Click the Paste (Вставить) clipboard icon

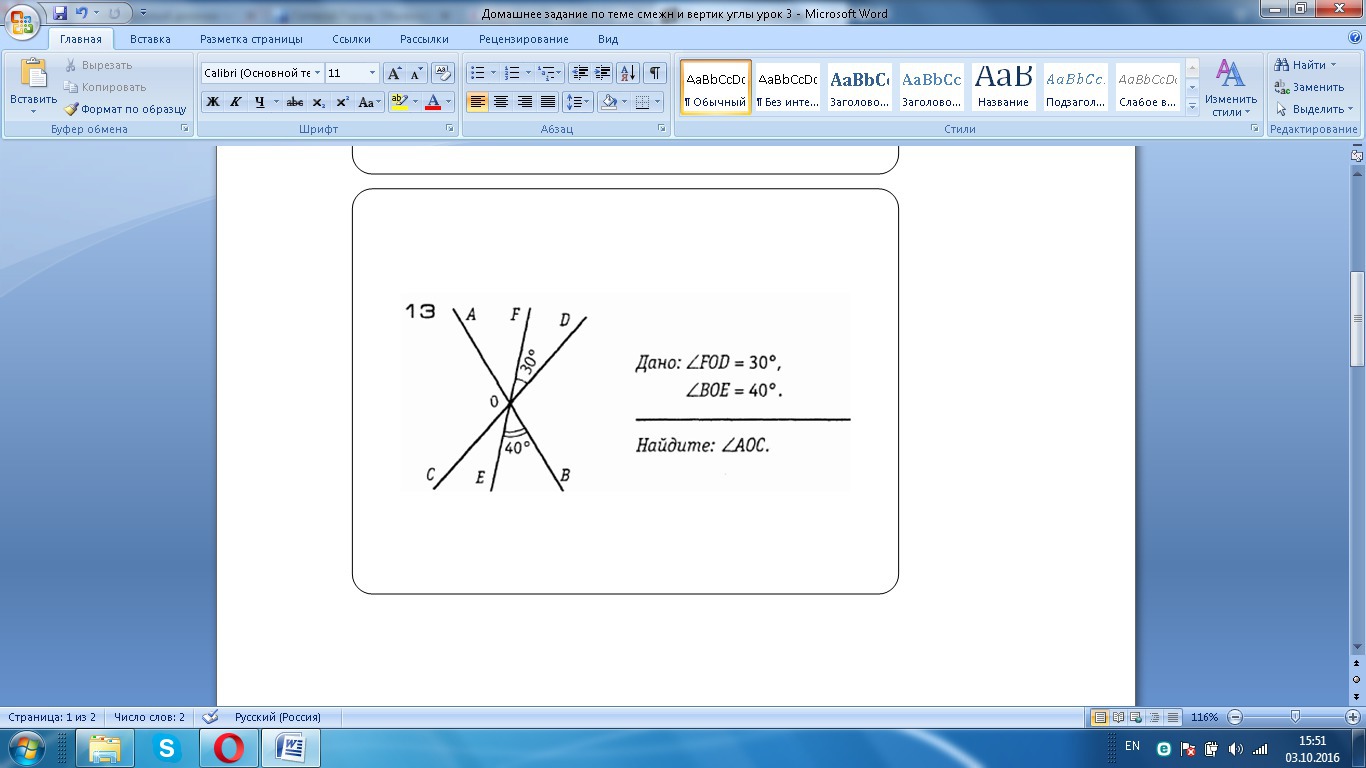tap(33, 74)
